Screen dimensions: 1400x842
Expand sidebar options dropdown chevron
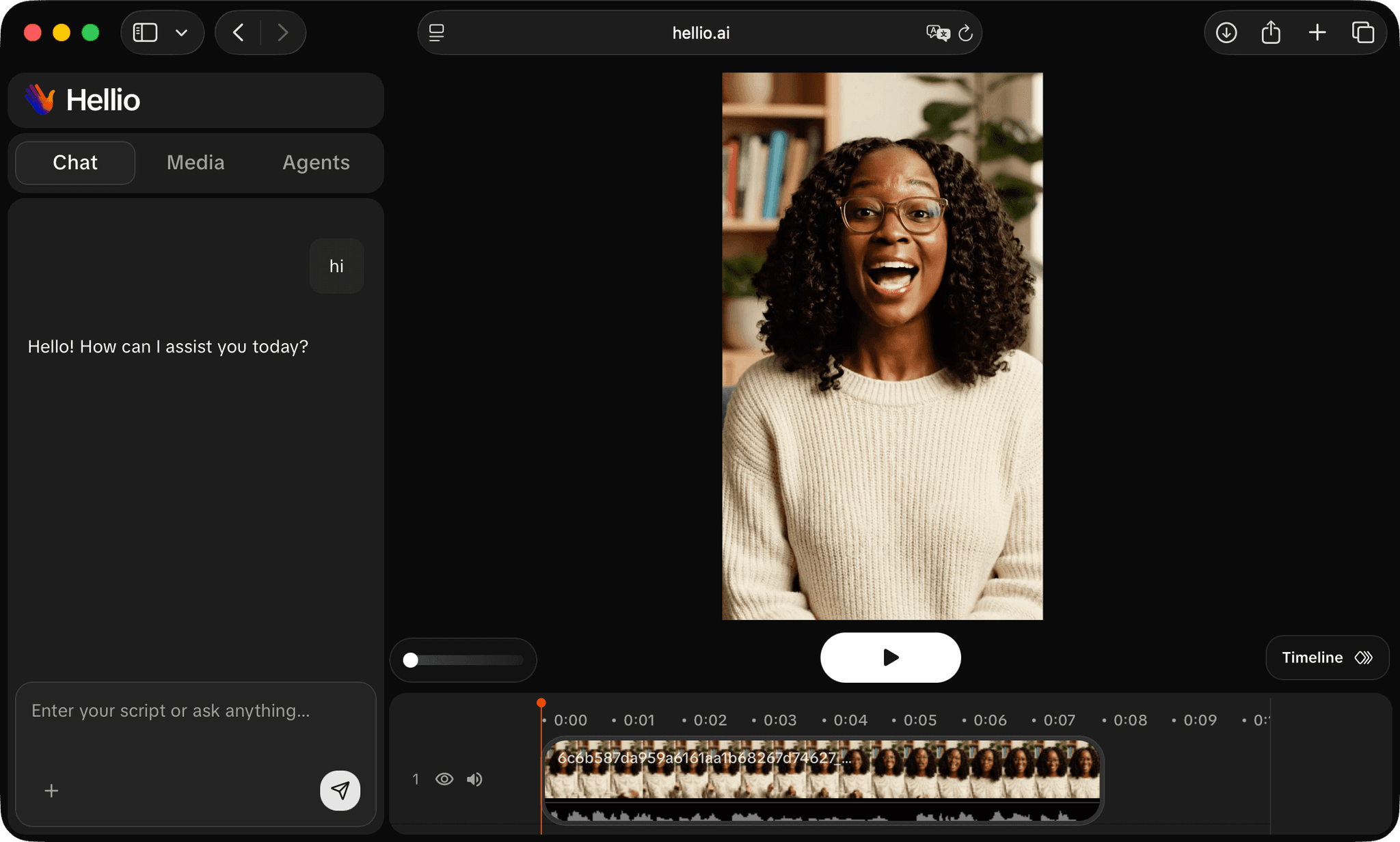pyautogui.click(x=181, y=33)
